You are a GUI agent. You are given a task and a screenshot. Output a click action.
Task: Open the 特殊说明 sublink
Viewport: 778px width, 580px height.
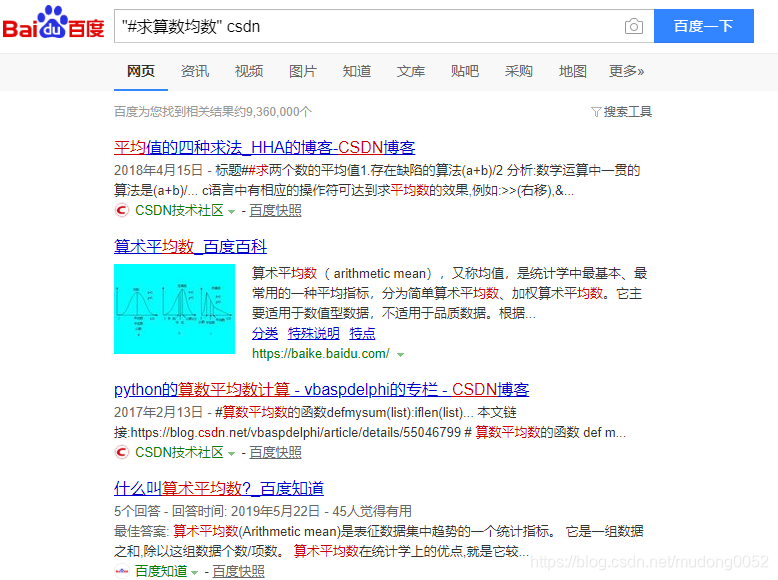314,333
